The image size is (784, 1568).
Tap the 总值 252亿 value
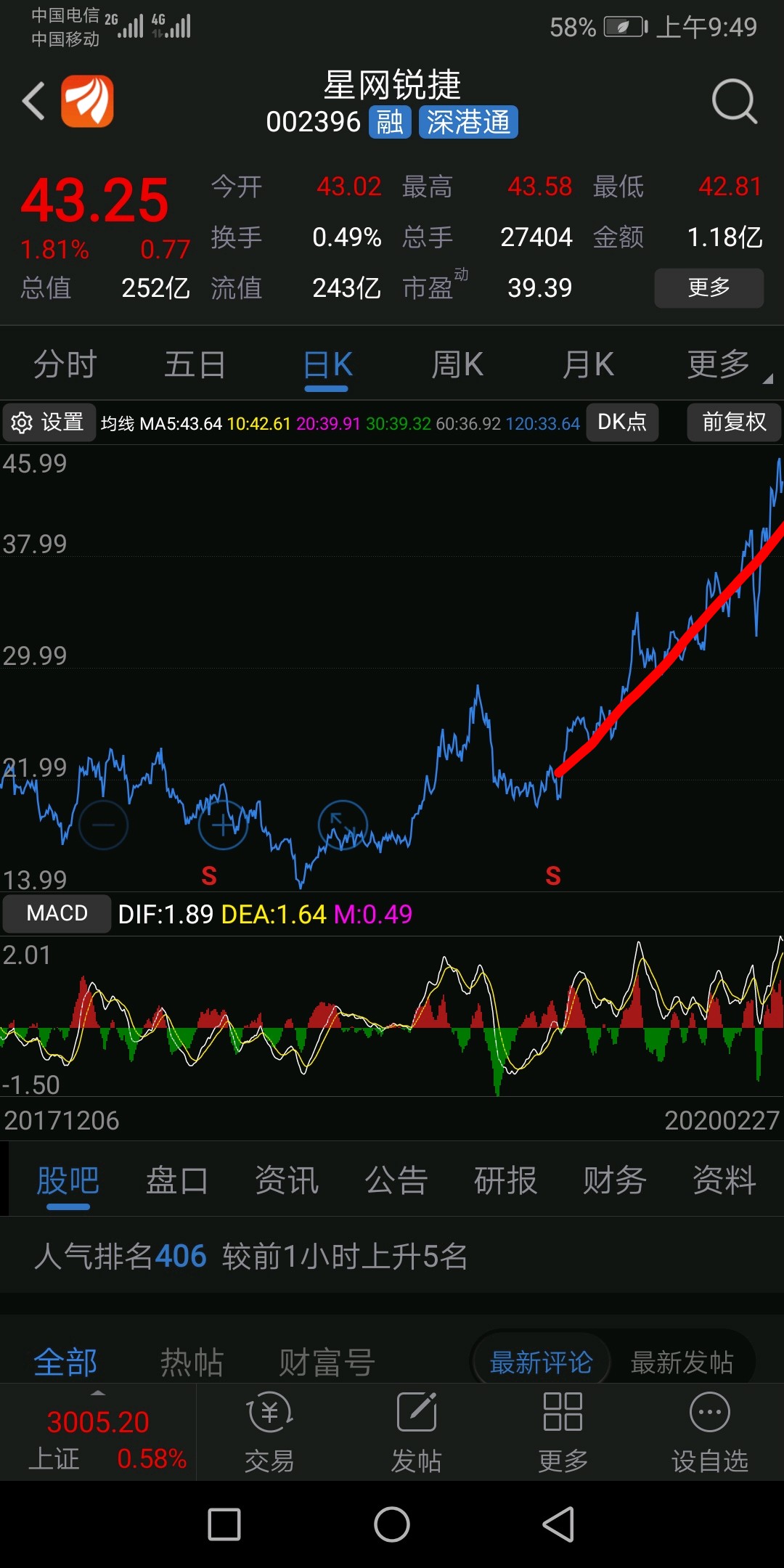155,288
